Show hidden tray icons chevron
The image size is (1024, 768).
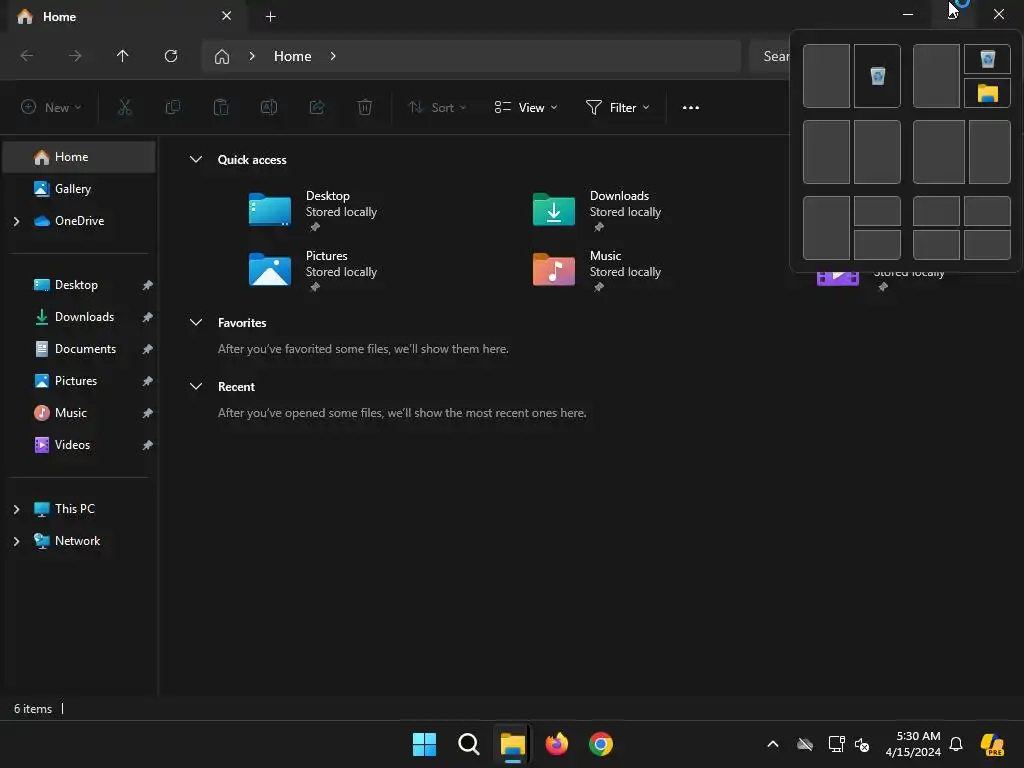click(x=773, y=744)
